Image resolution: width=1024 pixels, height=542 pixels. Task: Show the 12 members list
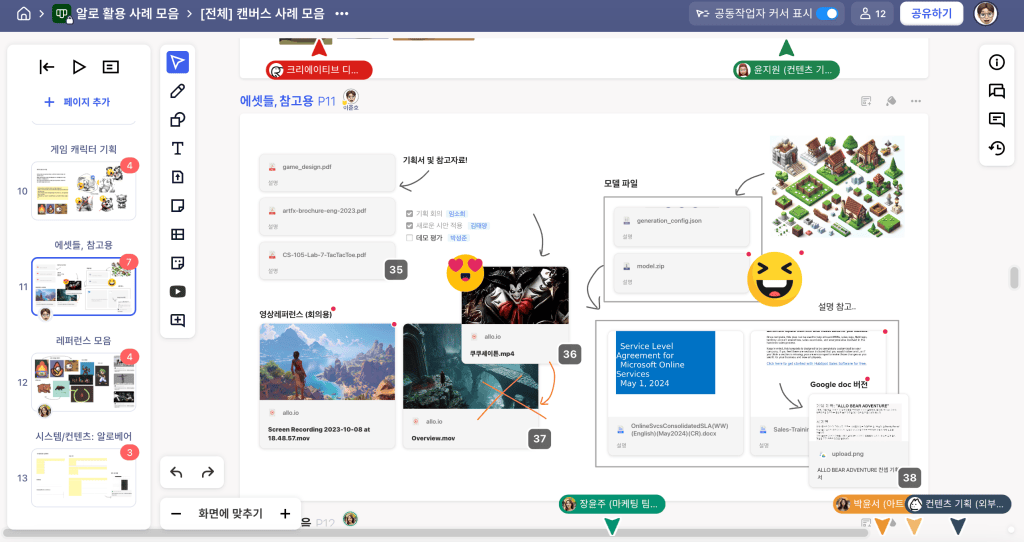(872, 14)
